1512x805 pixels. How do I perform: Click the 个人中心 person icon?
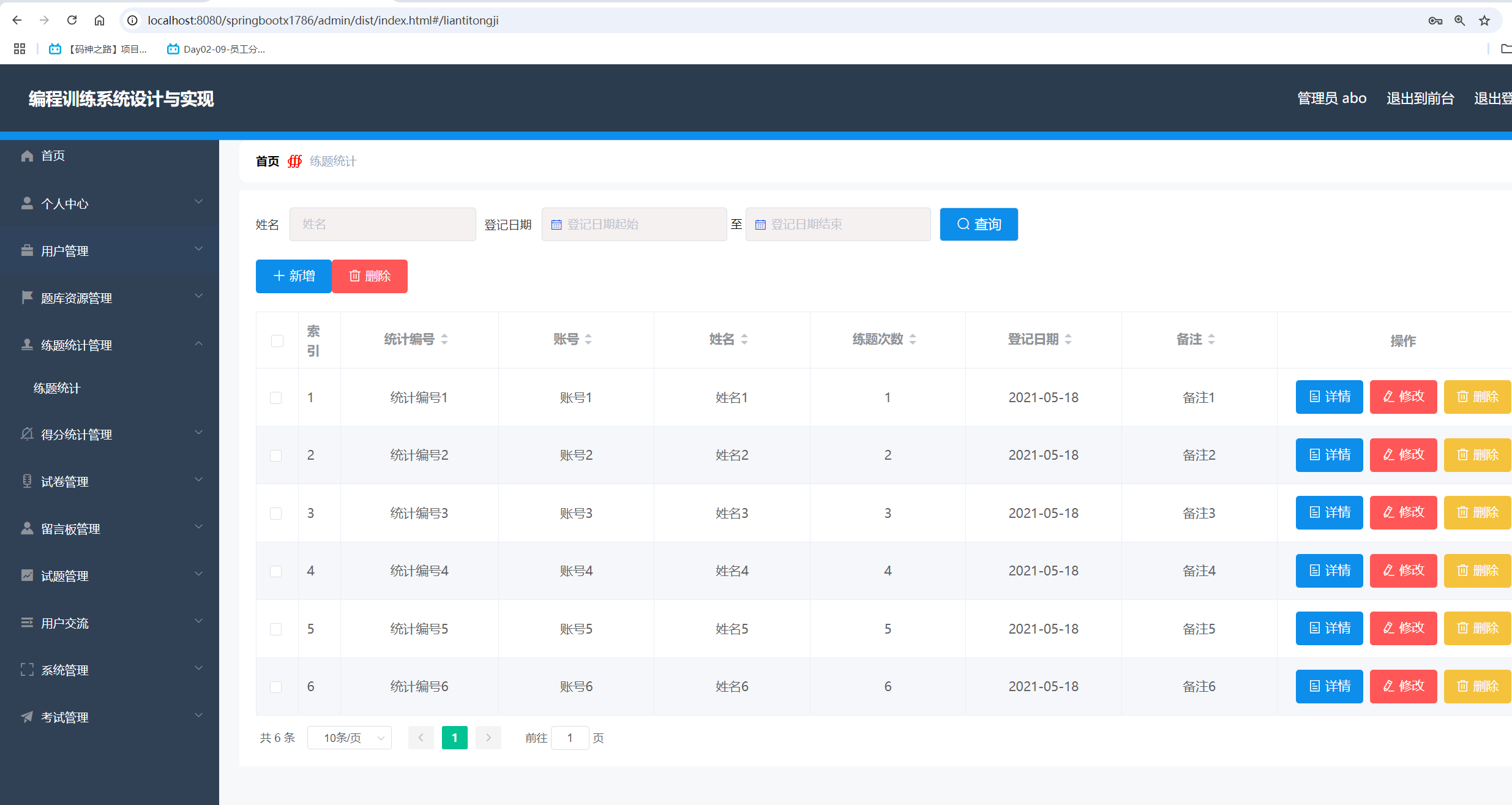(27, 203)
